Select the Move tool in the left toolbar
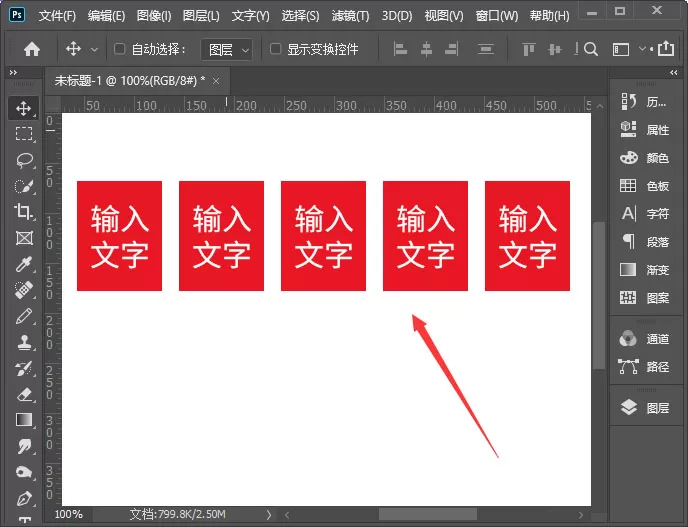The height and width of the screenshot is (527, 688). 24,108
